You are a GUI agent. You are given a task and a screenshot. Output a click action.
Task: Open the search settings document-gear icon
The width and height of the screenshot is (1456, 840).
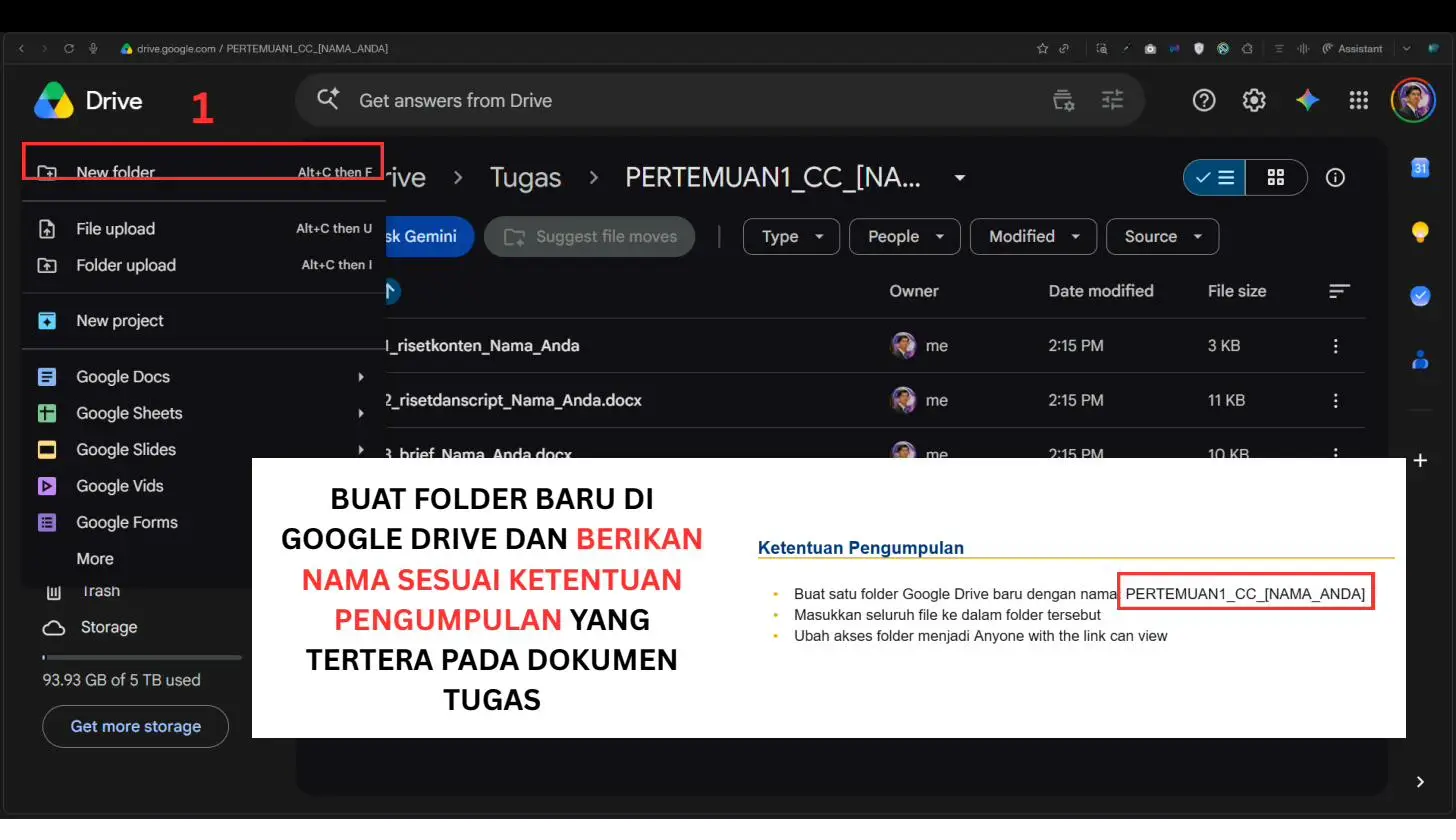coord(1064,100)
